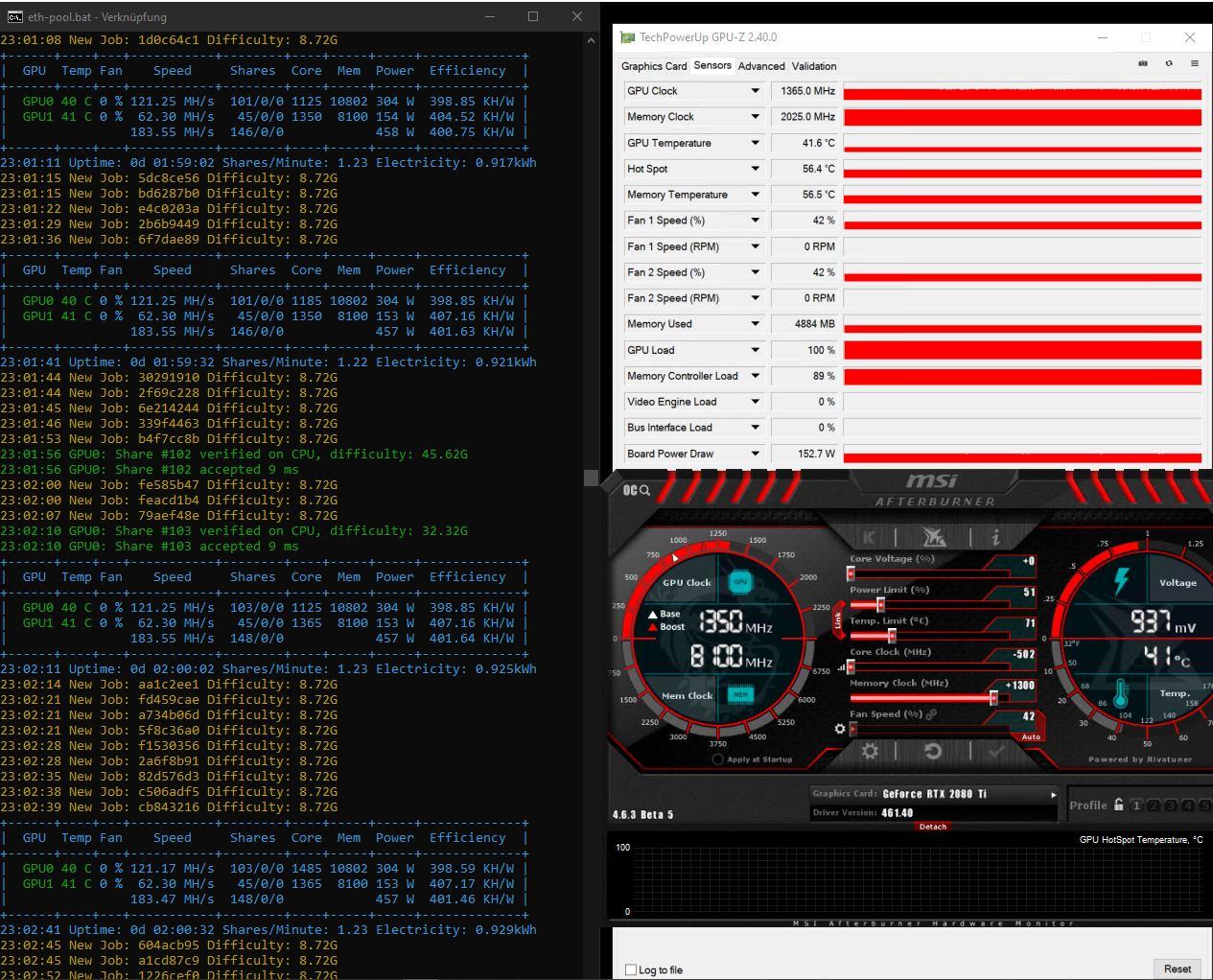1213x980 pixels.
Task: Click the cyan GPU chip icon
Action: click(740, 581)
